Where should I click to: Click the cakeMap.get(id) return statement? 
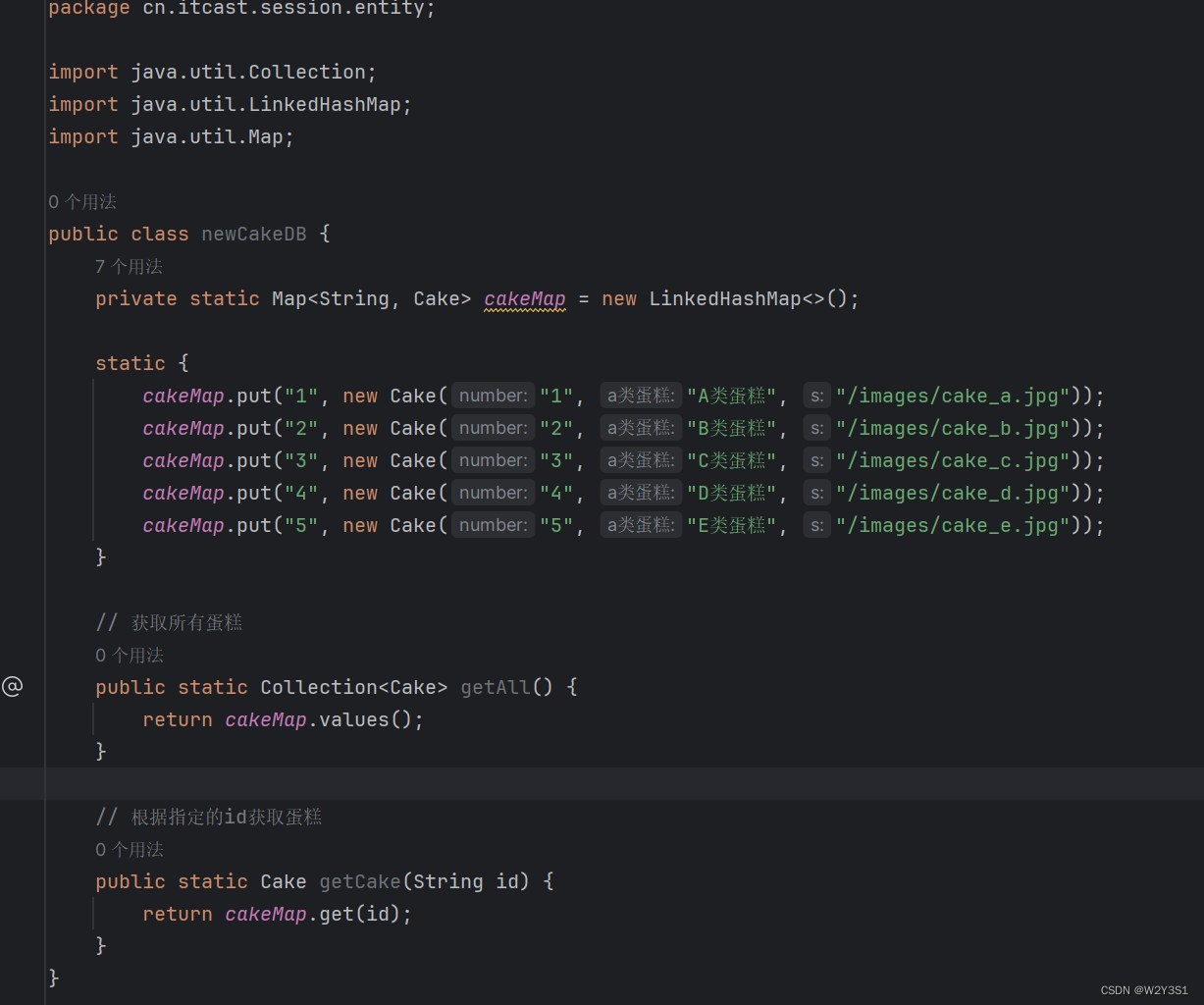pos(278,914)
